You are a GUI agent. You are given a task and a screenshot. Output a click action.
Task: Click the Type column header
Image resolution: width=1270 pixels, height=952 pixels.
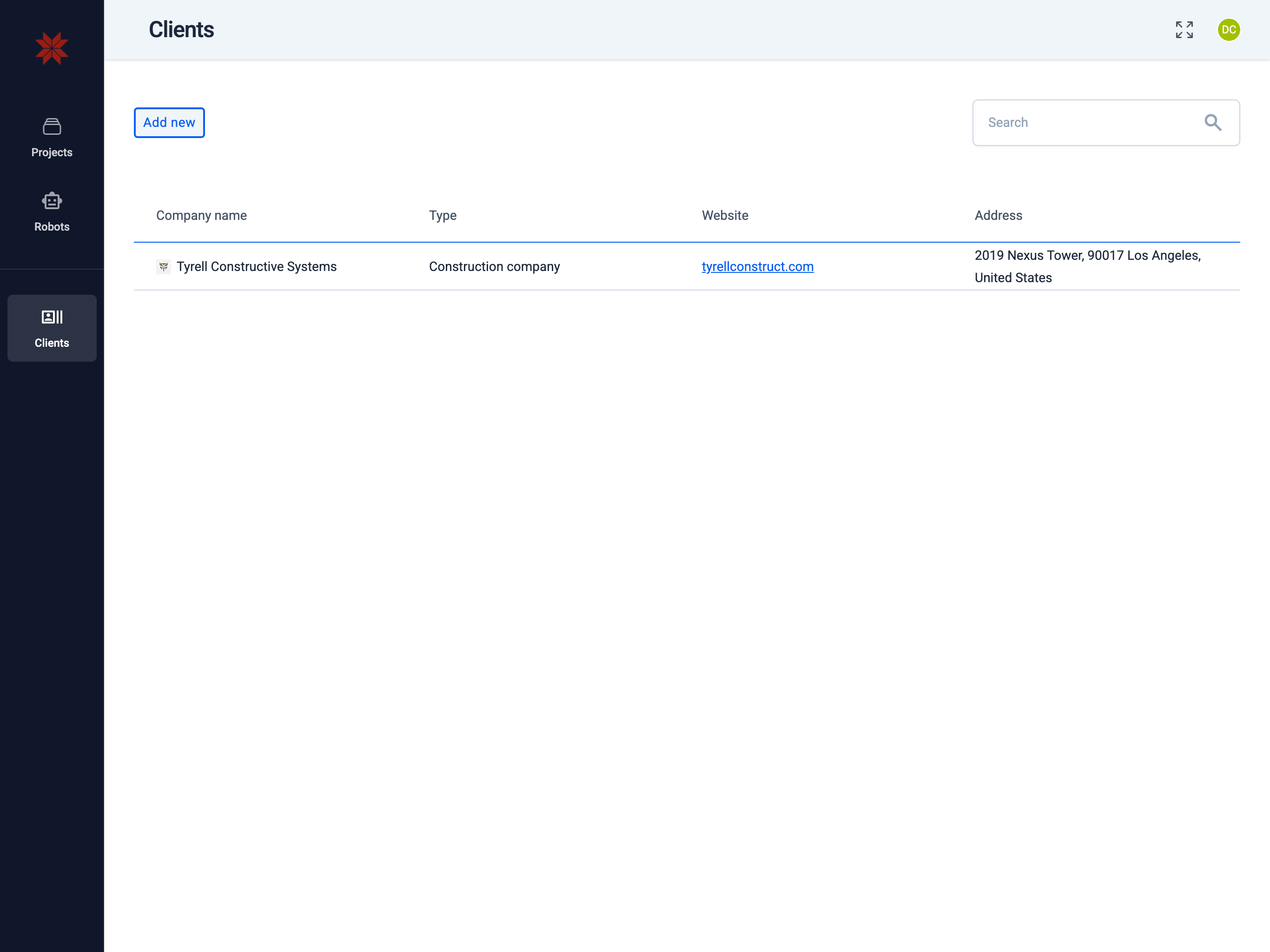coord(443,215)
